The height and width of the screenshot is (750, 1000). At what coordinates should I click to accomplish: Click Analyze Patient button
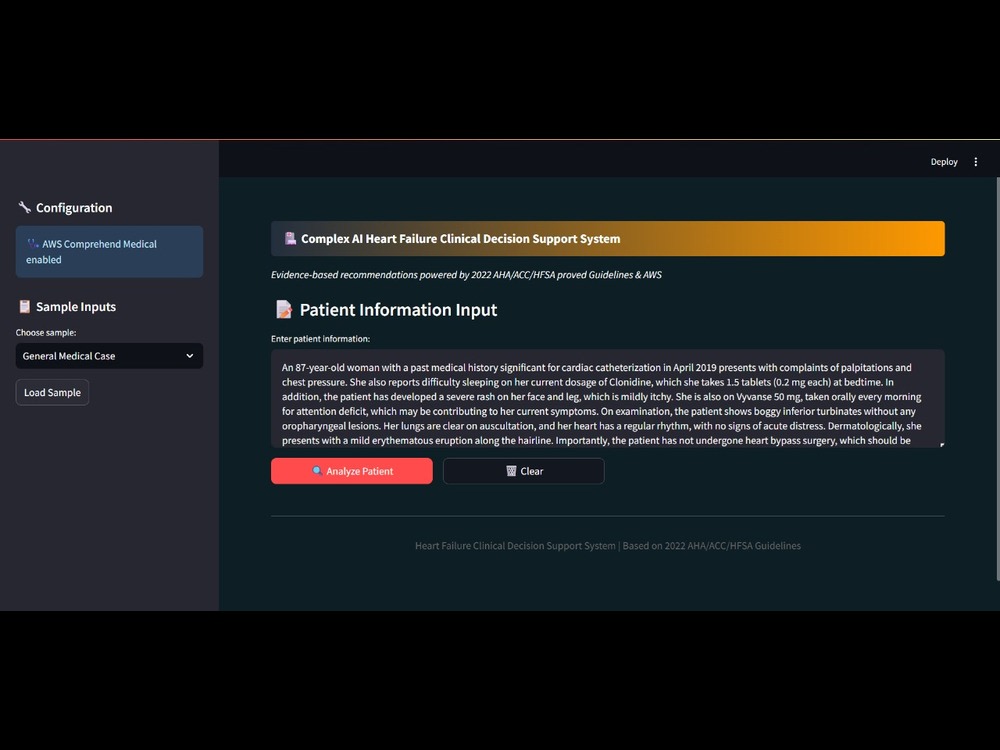click(x=351, y=471)
